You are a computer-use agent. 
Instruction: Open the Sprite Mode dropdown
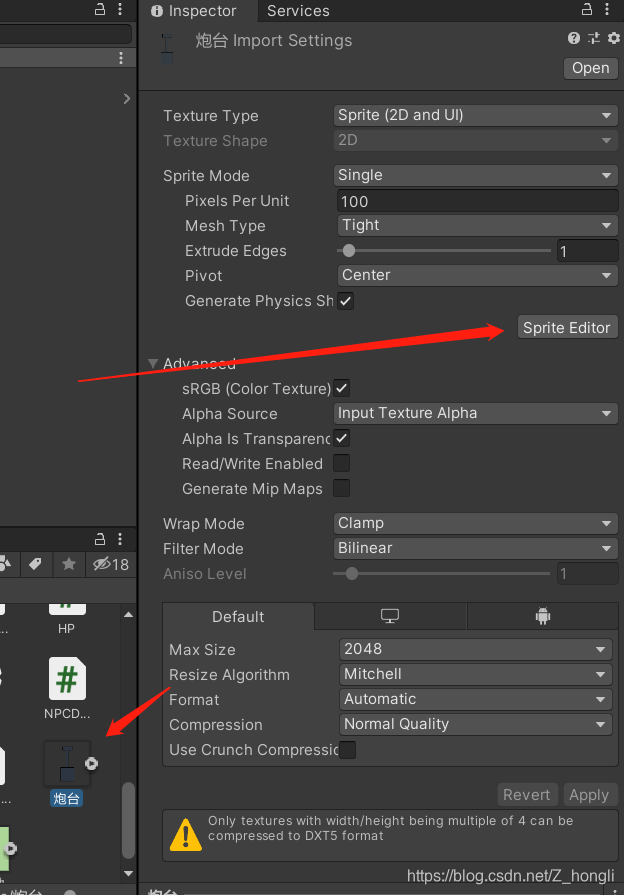coord(475,175)
